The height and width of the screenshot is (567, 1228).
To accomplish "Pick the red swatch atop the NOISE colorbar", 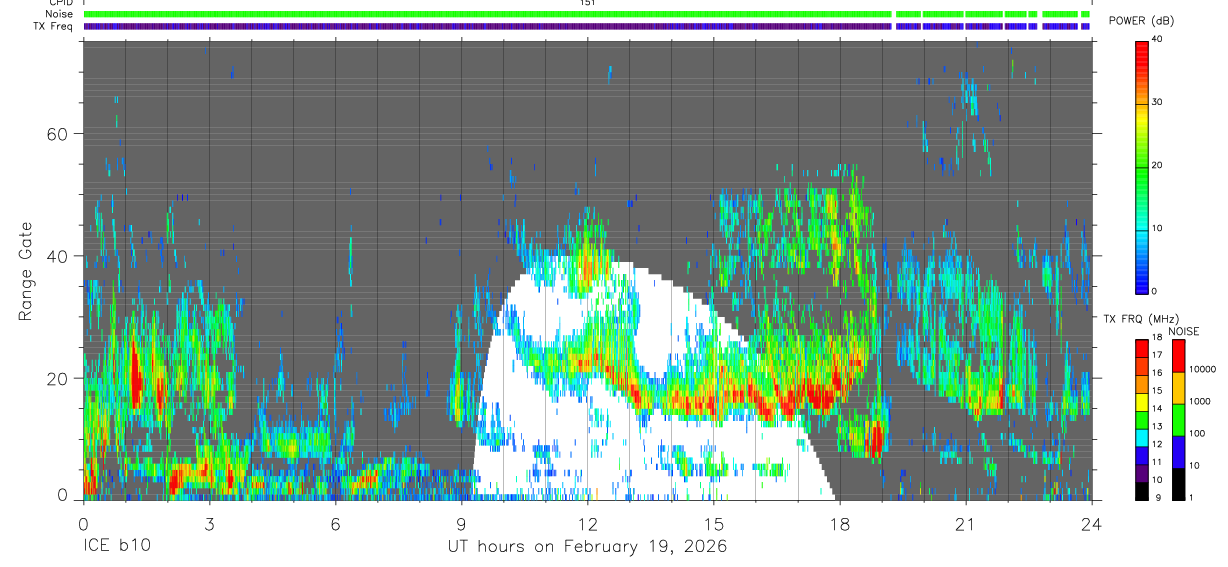I will (x=1178, y=355).
